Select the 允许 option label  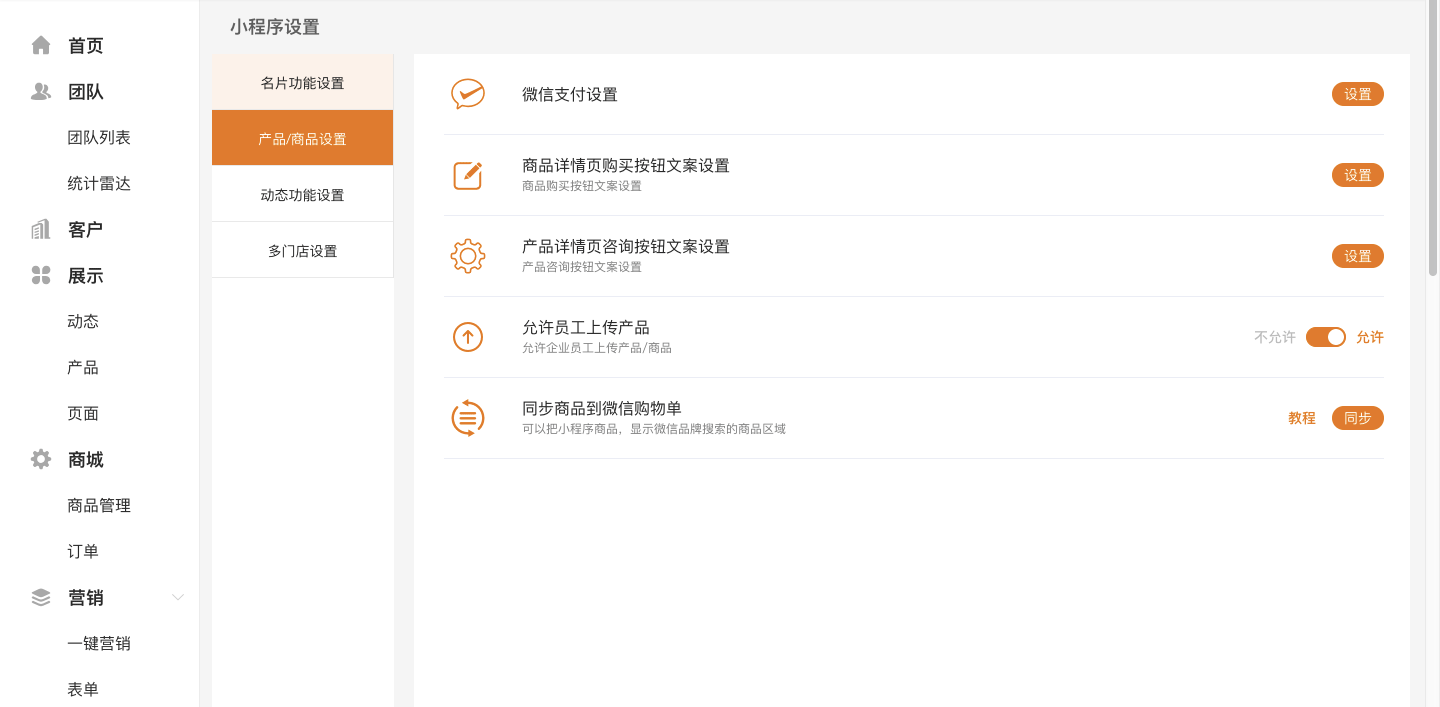click(1369, 337)
